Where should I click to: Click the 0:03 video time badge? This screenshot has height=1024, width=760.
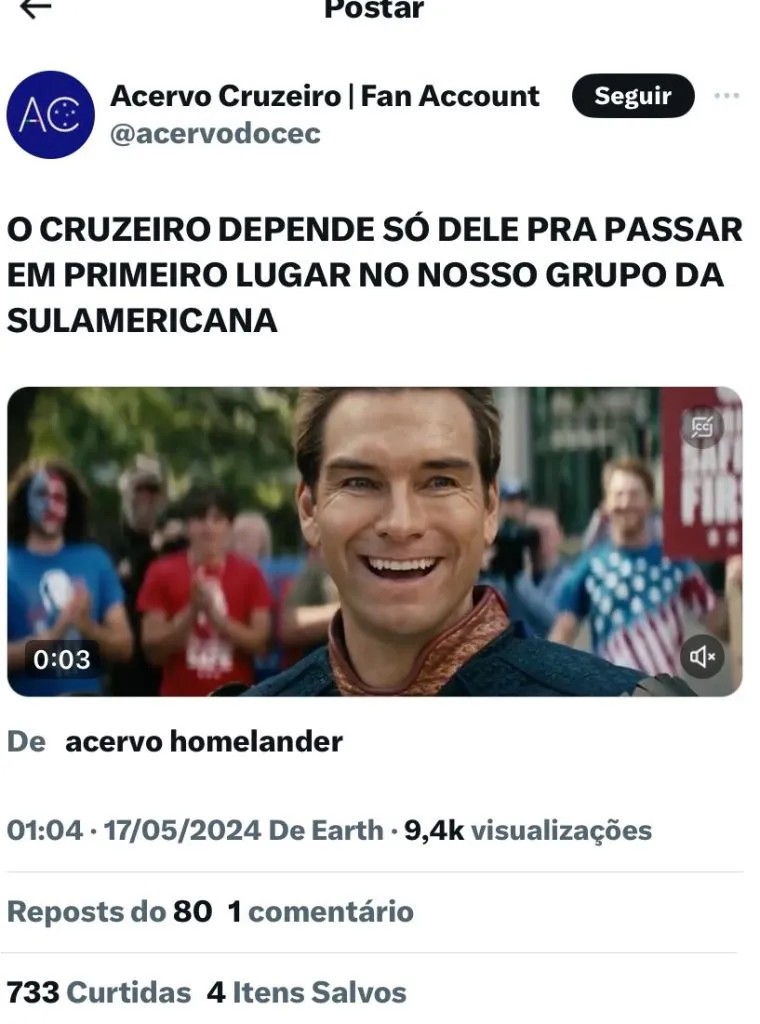click(62, 659)
